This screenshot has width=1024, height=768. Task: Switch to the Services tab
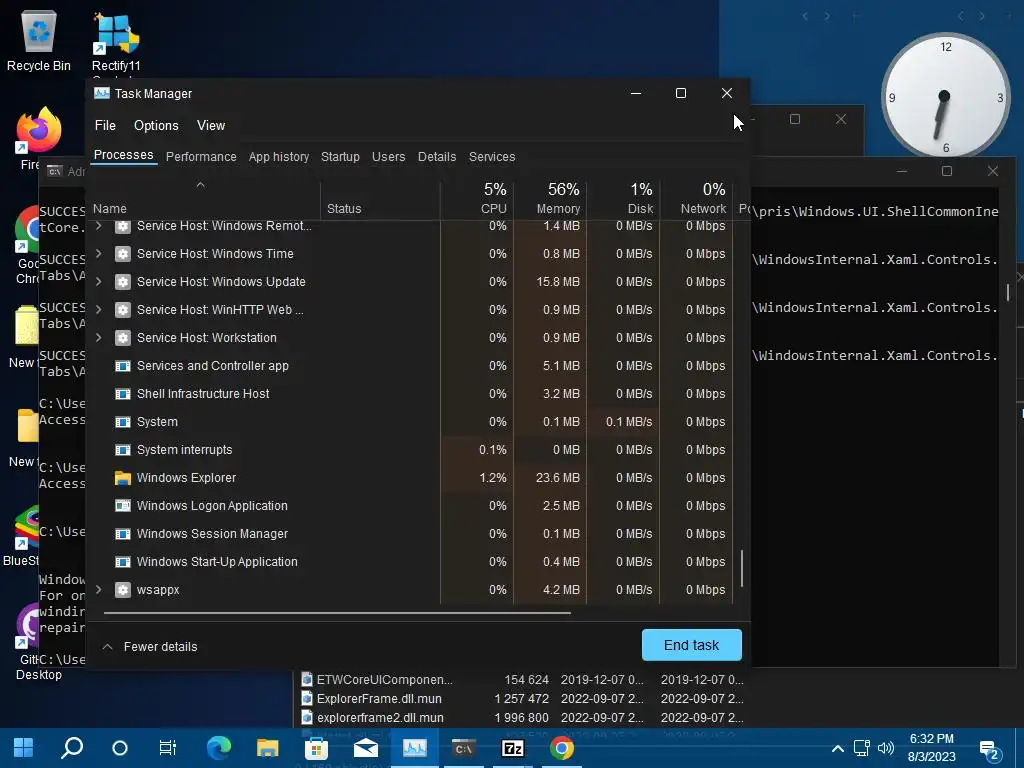click(492, 157)
